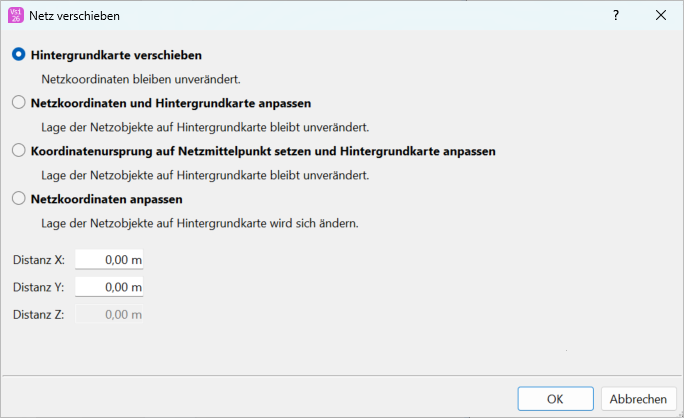Select Koordinatenursprung auf Netzmittelpunkt setzen option
Screen dimensions: 684x418
click(x=18, y=151)
